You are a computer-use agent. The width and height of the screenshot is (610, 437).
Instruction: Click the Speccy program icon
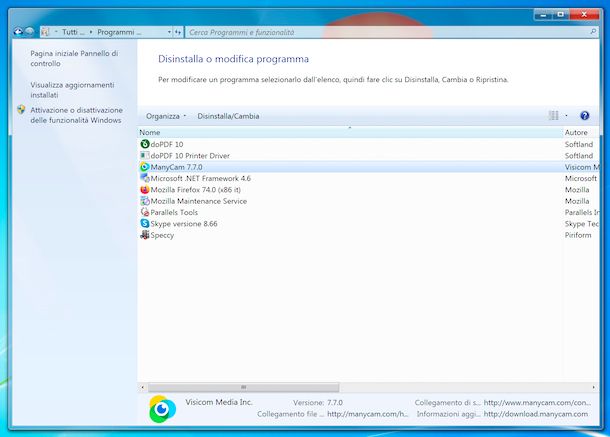145,235
